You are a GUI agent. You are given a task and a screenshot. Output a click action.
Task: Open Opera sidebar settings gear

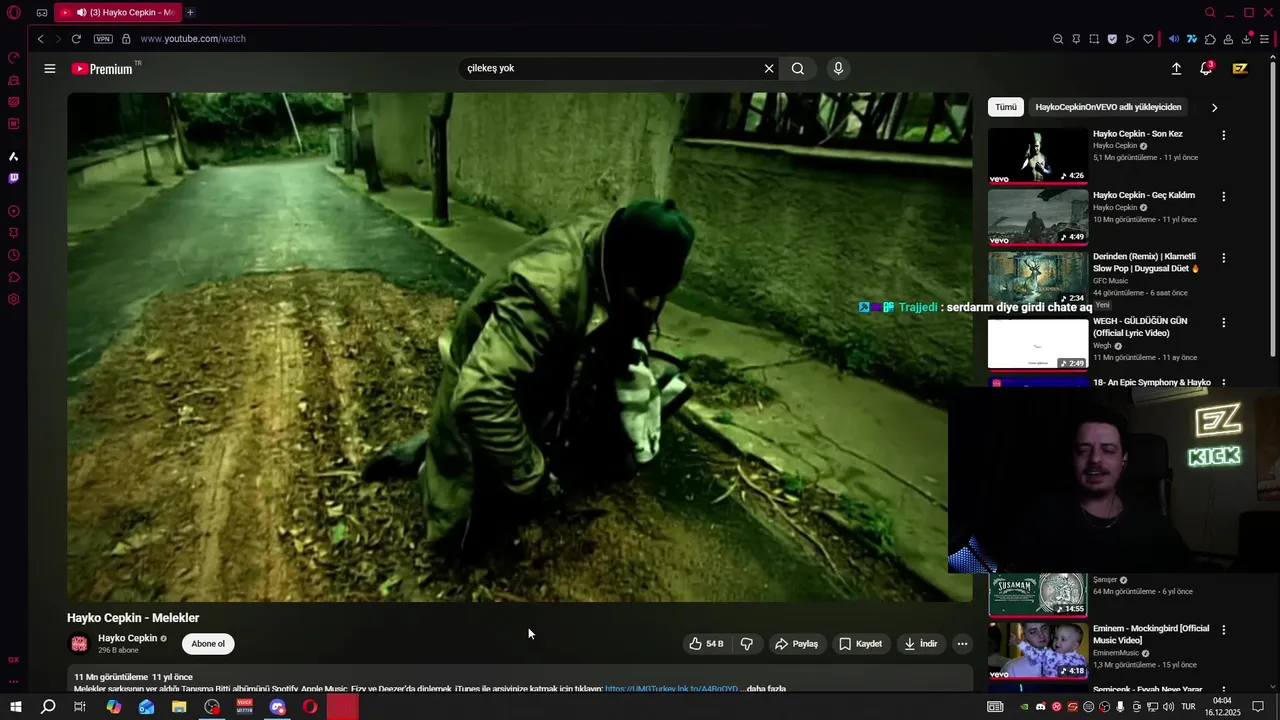pyautogui.click(x=14, y=299)
